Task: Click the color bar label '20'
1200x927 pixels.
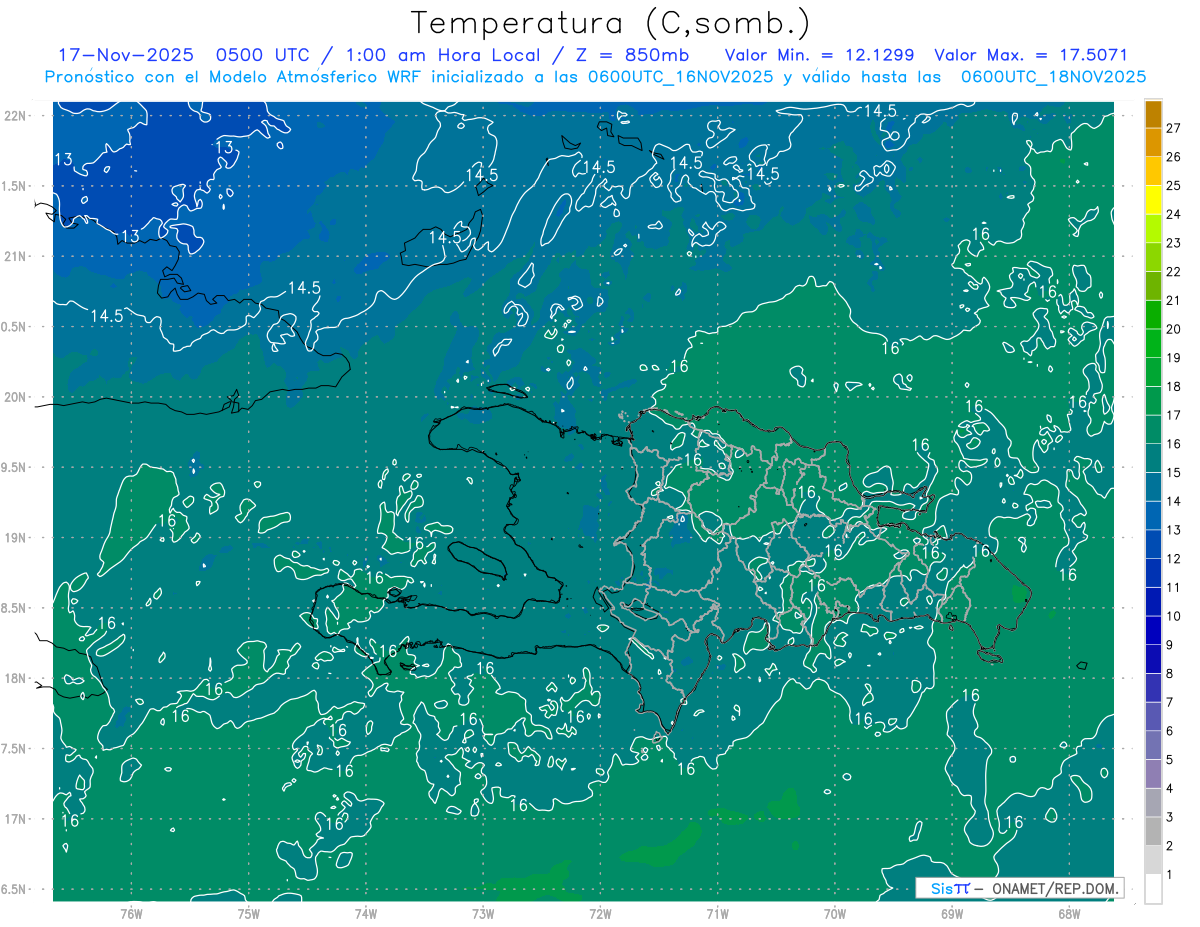Action: [x=1174, y=329]
